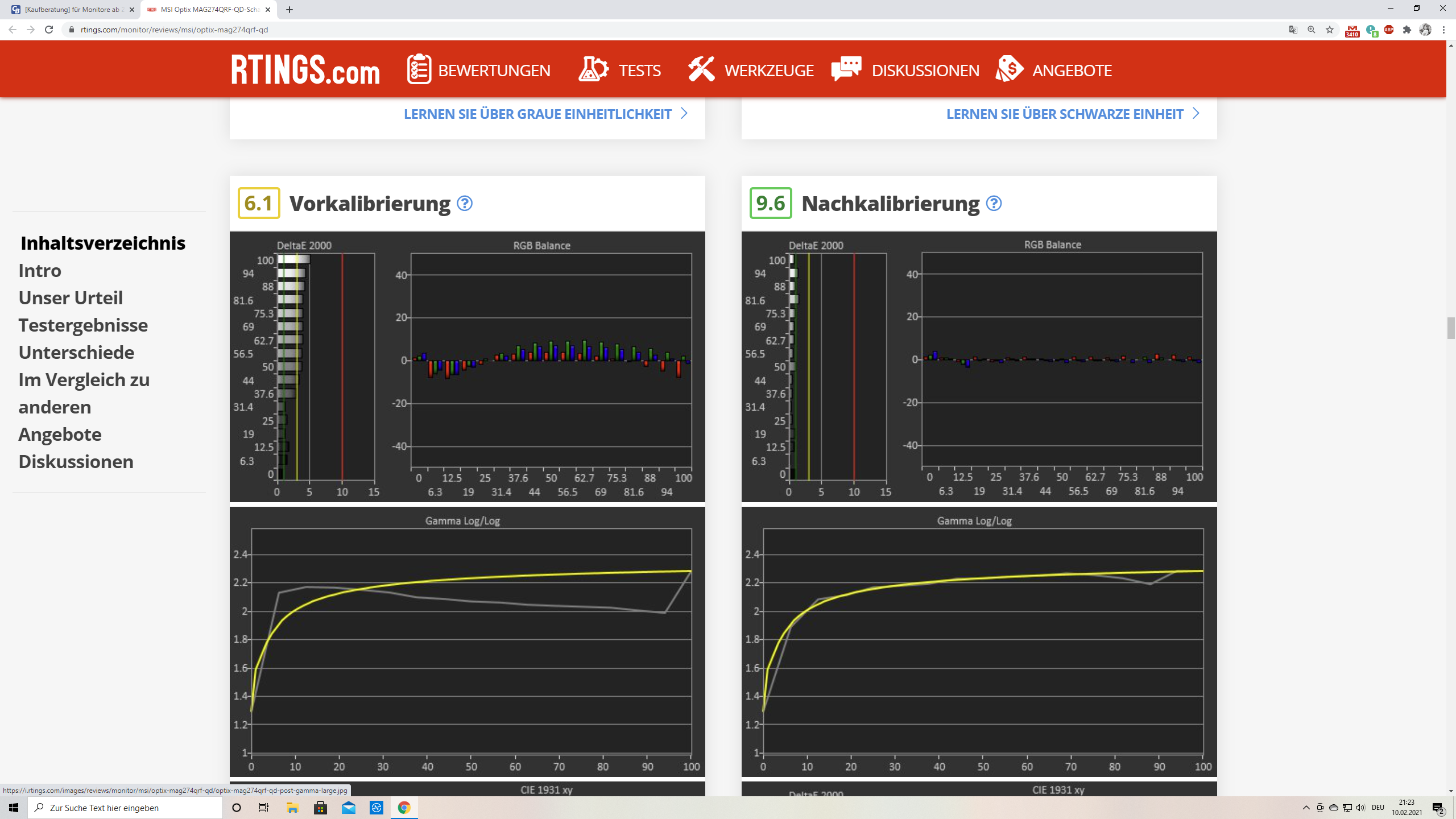This screenshot has width=1456, height=819.
Task: Bookmark page with star icon
Action: click(1330, 30)
